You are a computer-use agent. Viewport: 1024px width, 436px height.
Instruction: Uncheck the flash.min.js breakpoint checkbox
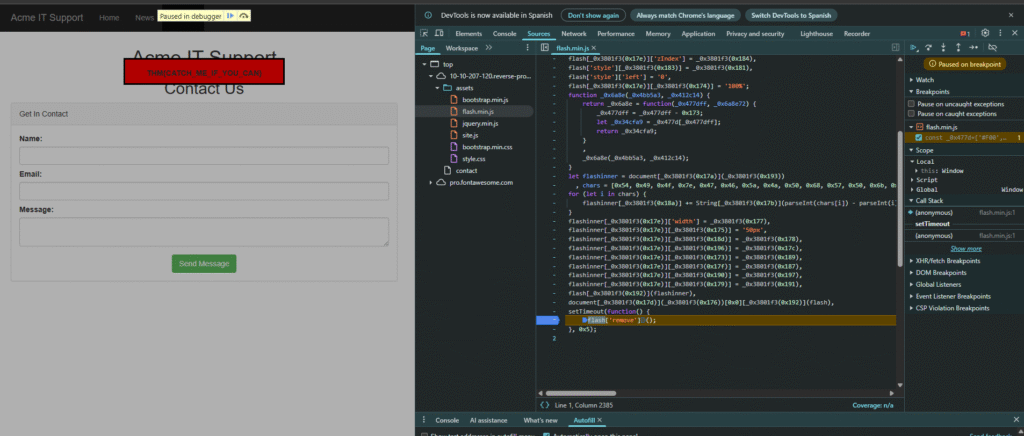click(x=921, y=137)
